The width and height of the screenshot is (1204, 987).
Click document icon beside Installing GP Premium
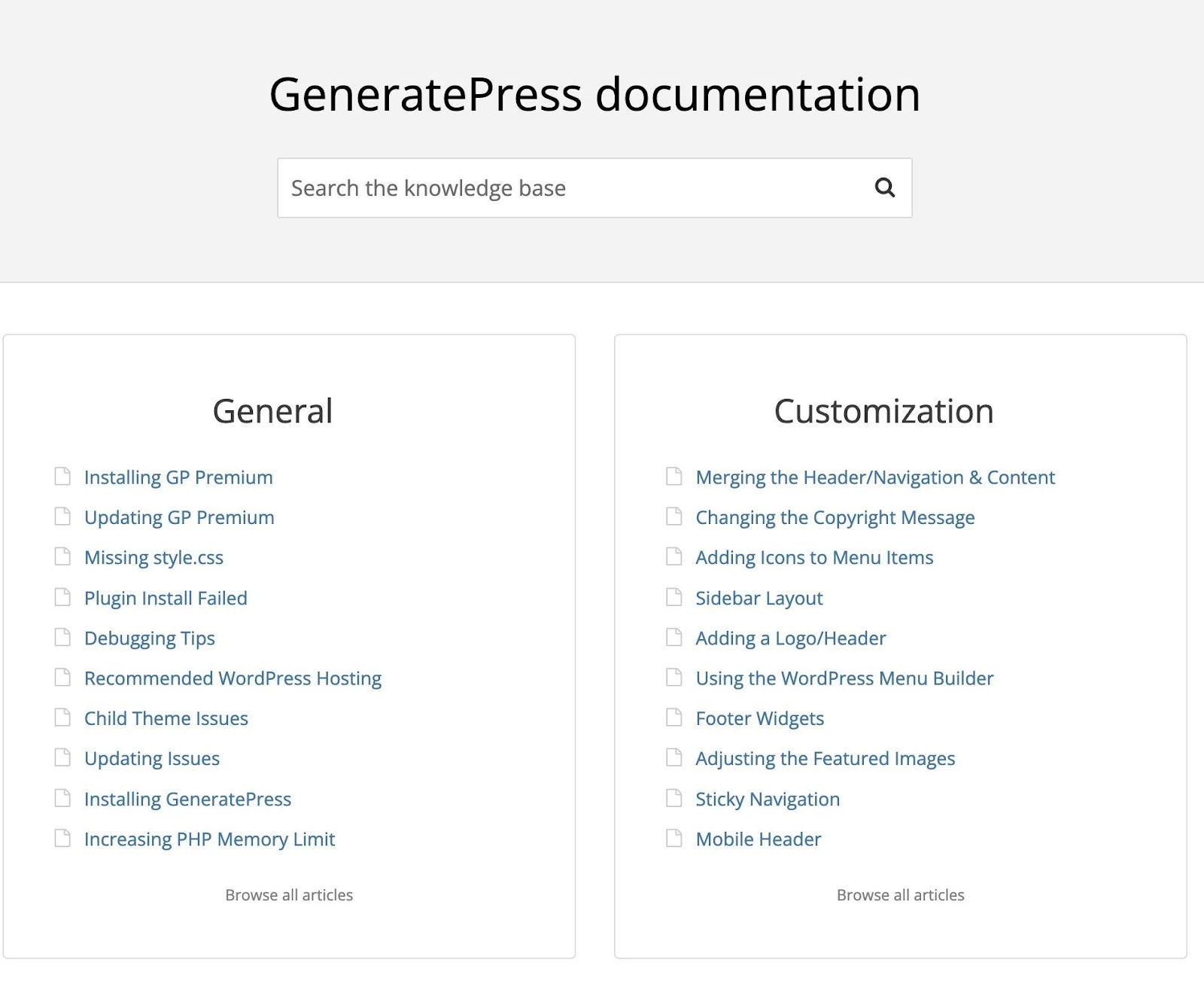coord(62,477)
